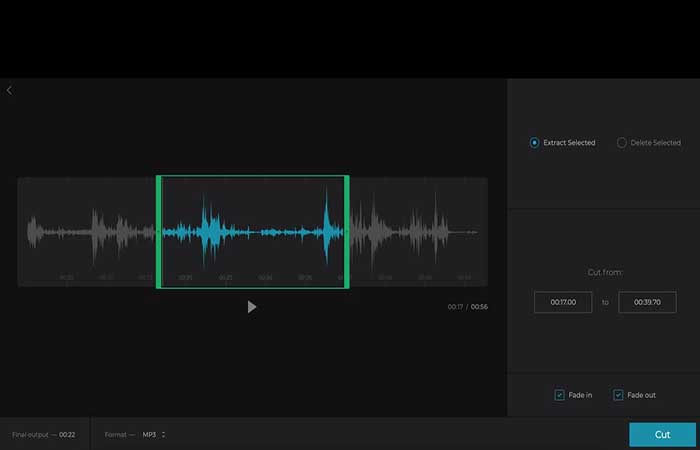The height and width of the screenshot is (450, 700).
Task: Play the audio preview
Action: click(252, 307)
